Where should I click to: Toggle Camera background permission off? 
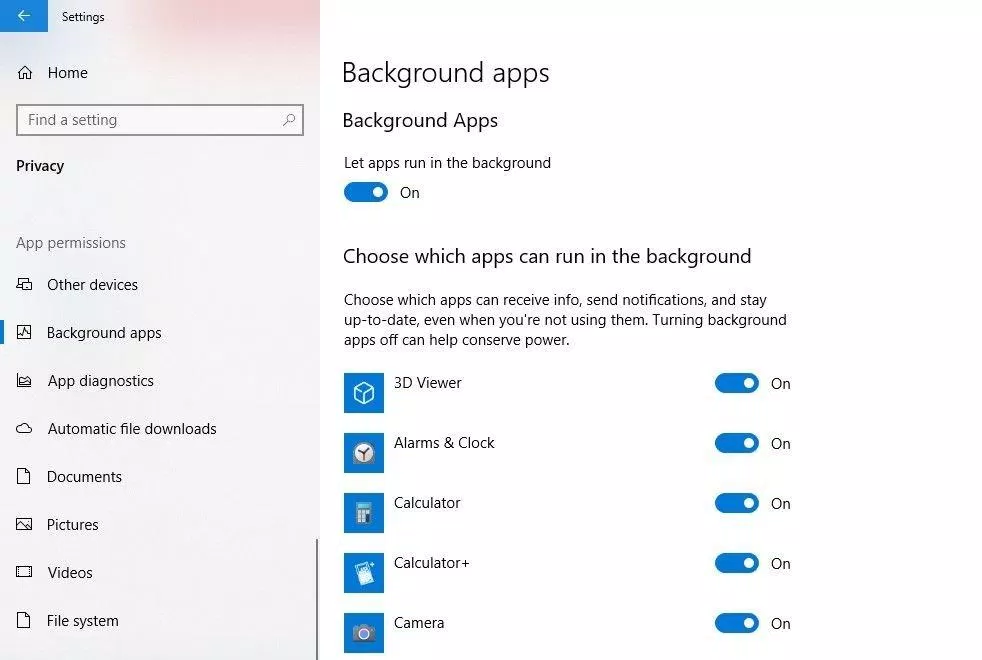(x=736, y=623)
